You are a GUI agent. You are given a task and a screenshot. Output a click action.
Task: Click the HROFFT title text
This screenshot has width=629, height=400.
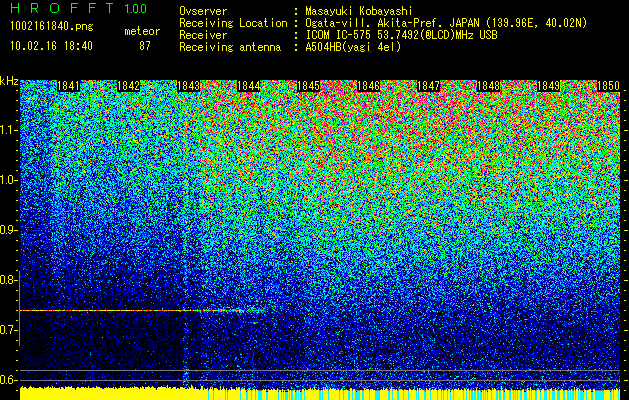tap(62, 8)
